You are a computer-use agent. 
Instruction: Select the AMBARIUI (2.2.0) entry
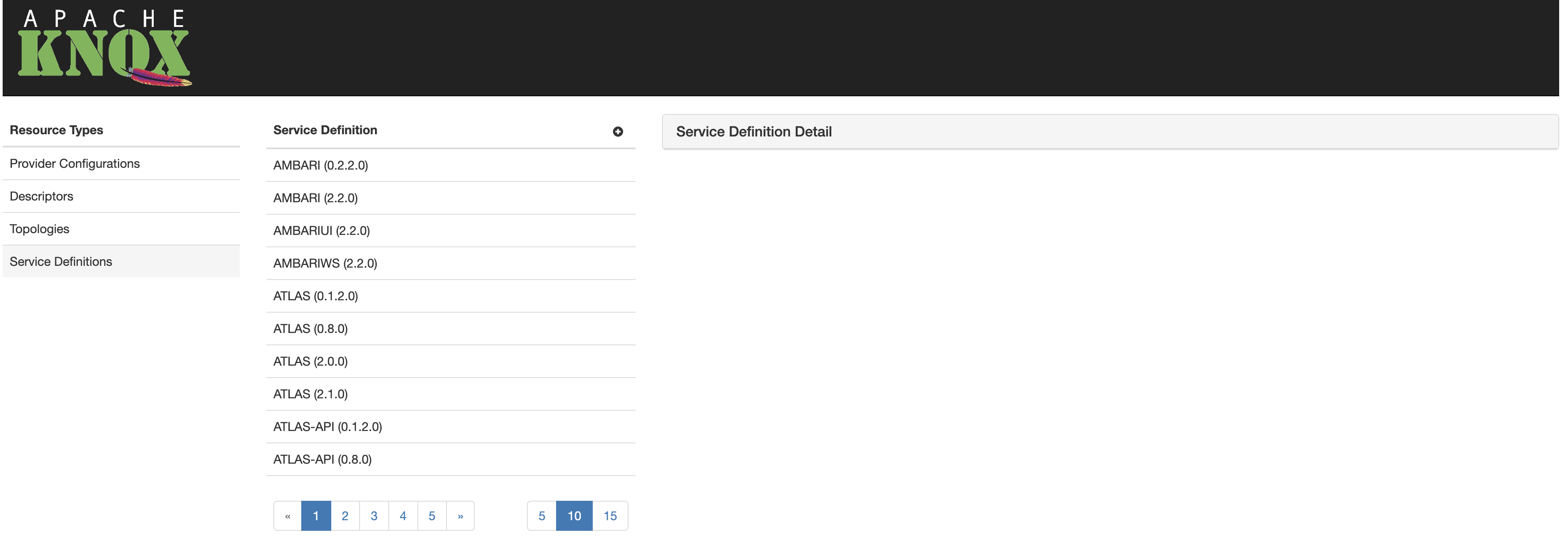tap(322, 231)
